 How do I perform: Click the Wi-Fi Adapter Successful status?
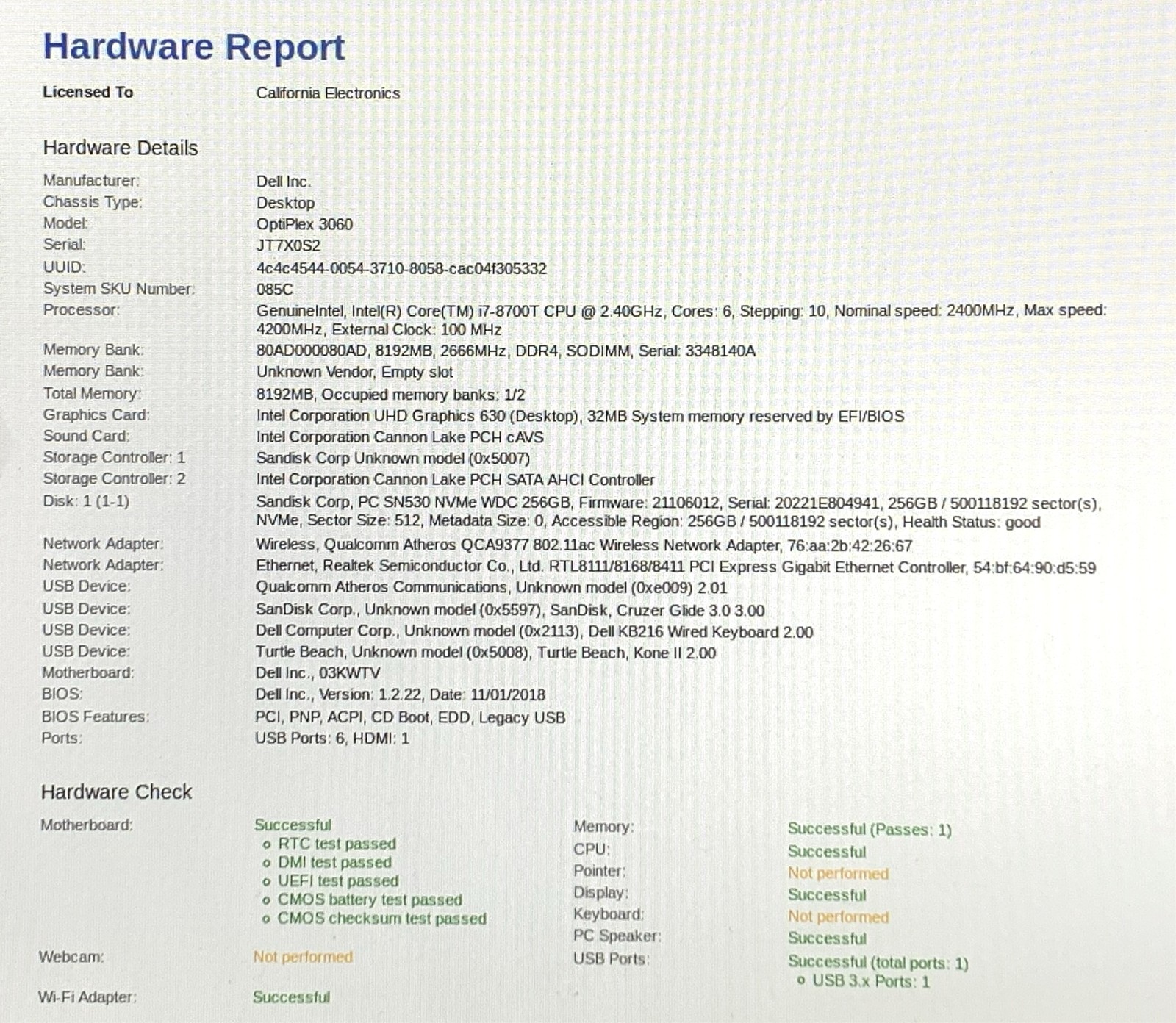click(292, 997)
